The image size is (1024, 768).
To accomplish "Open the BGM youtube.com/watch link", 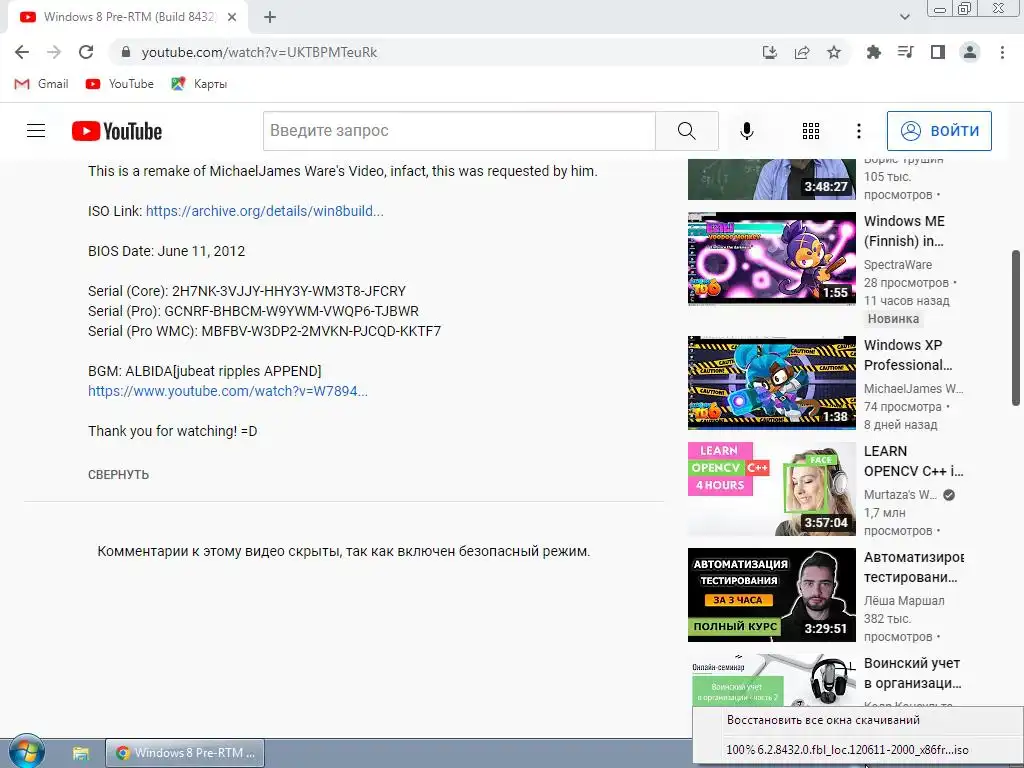I will coord(228,391).
